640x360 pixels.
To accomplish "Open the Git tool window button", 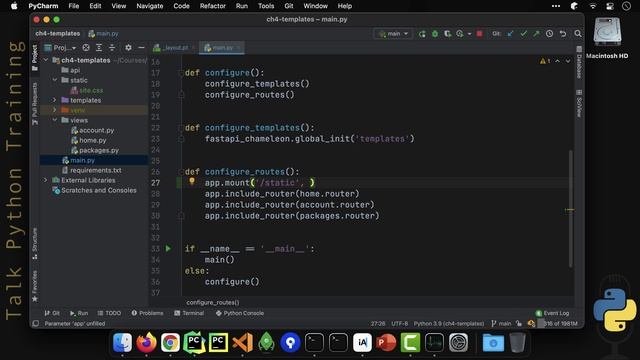I will 52,313.
